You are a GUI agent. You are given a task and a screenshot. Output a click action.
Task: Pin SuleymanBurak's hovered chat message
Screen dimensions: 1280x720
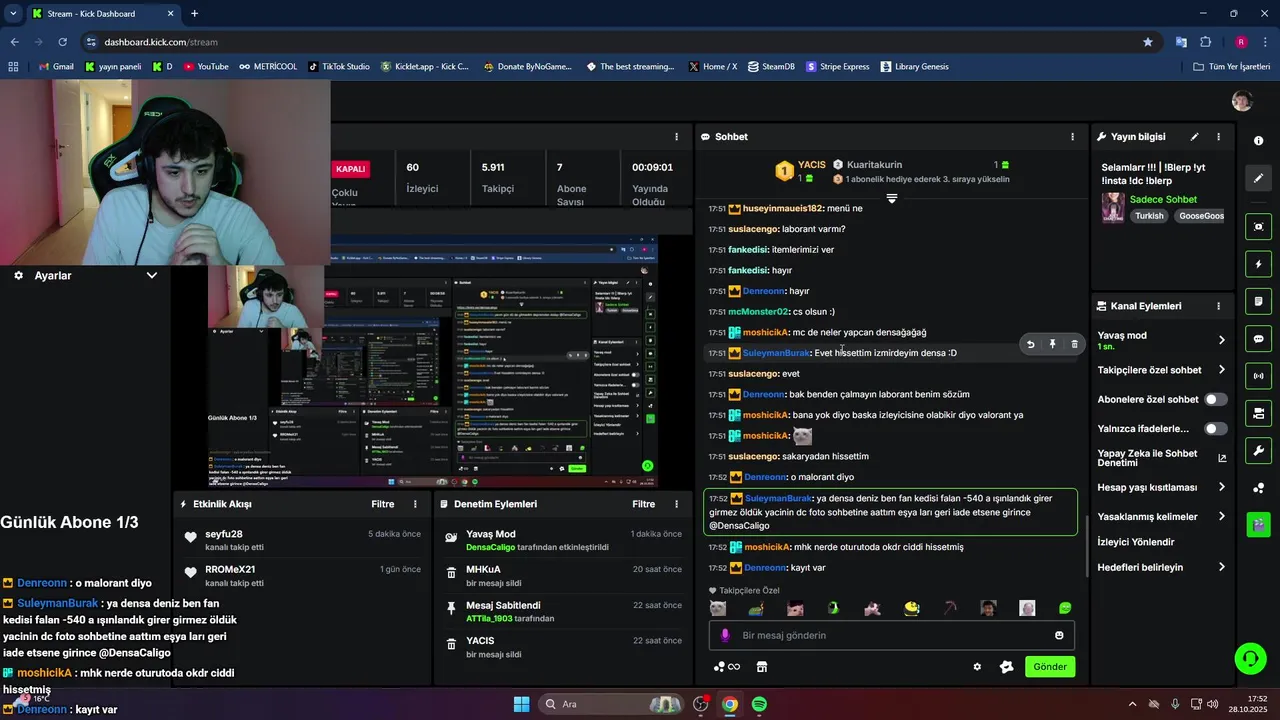[1052, 344]
